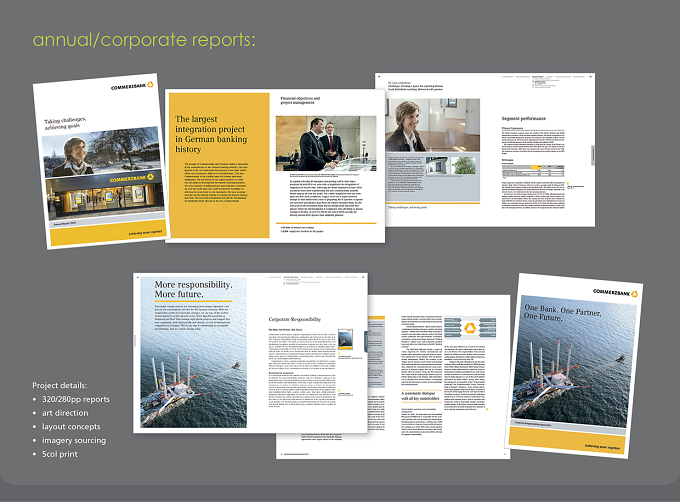Click 'A systematic dialogue with all key stakeholders'
The height and width of the screenshot is (502, 680).
pos(420,396)
